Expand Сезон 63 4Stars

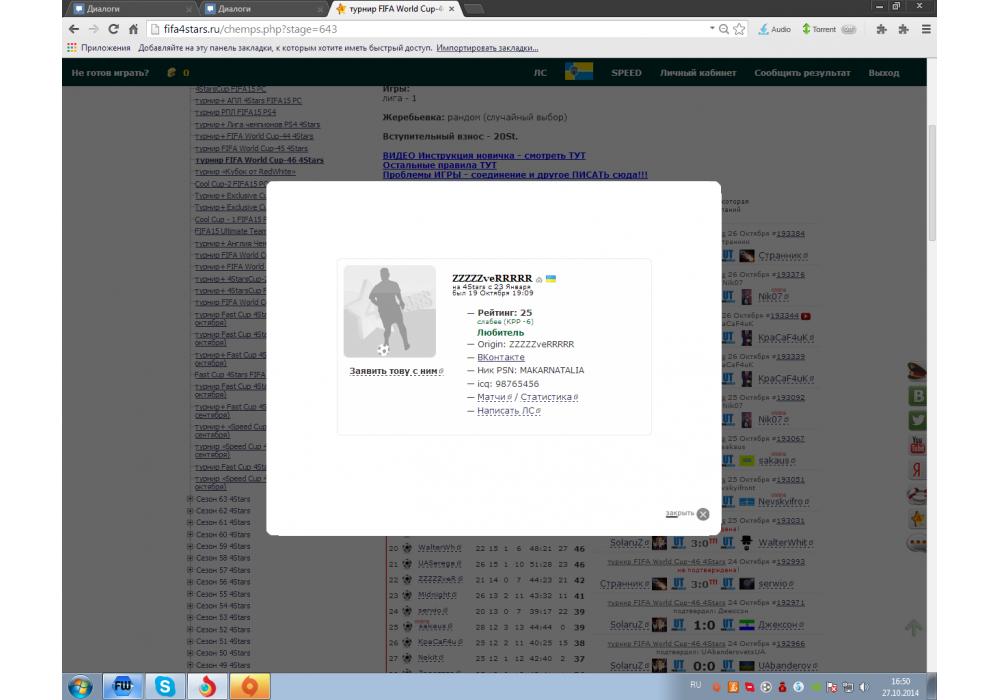tap(190, 499)
